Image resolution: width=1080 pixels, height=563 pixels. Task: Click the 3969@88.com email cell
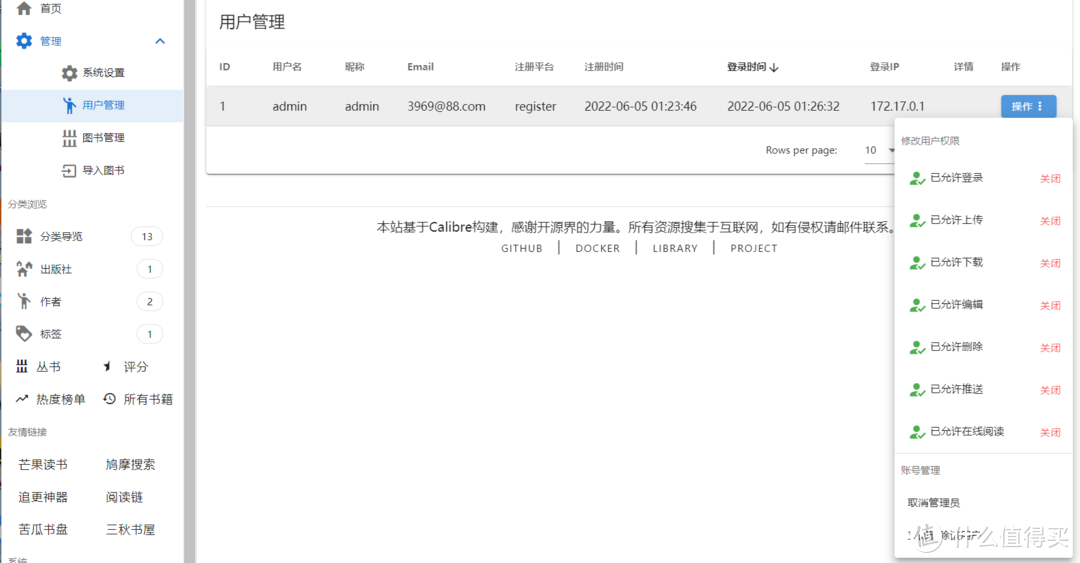[446, 106]
